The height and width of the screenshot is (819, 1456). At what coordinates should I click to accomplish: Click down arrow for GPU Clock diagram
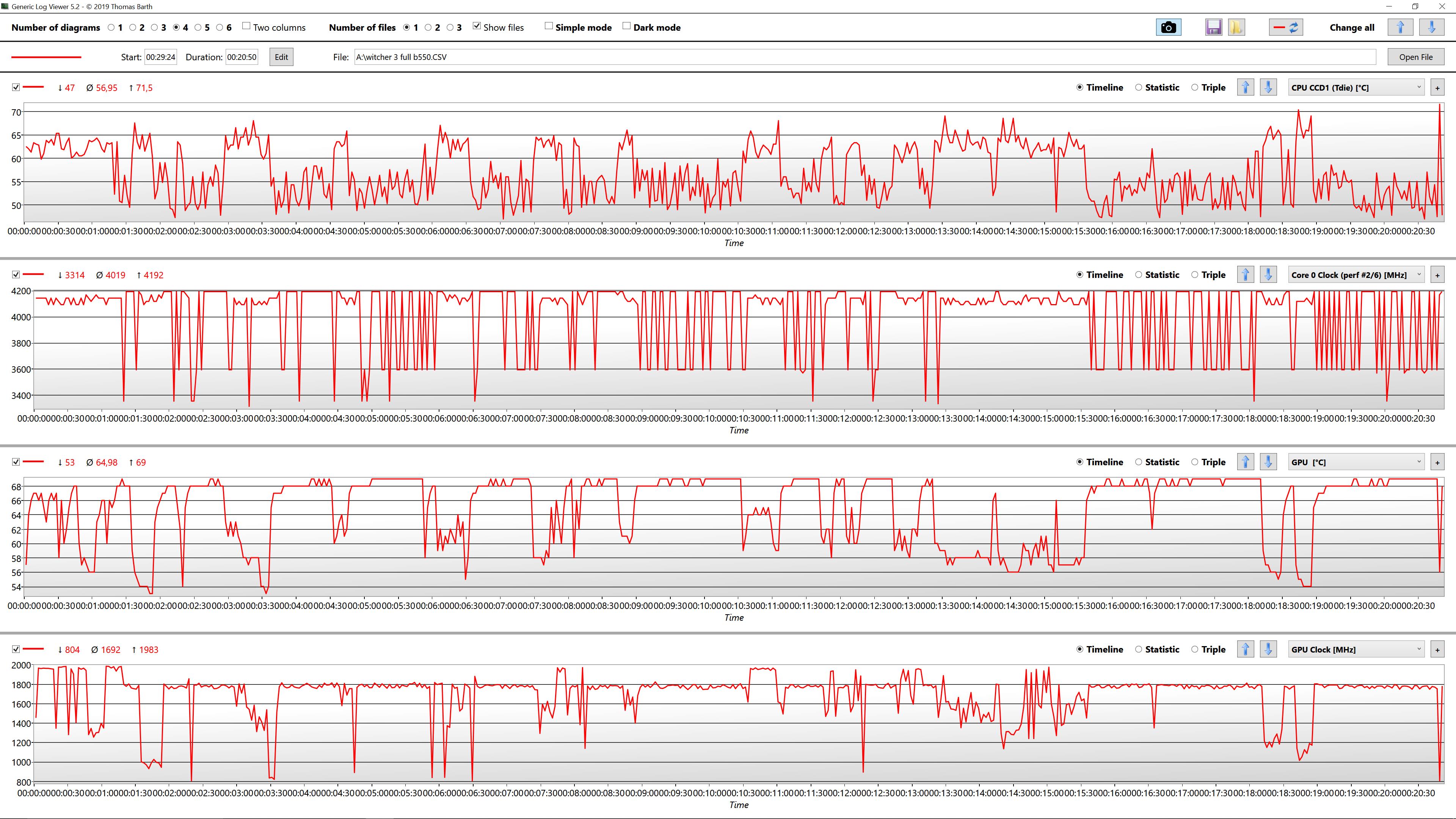1268,649
